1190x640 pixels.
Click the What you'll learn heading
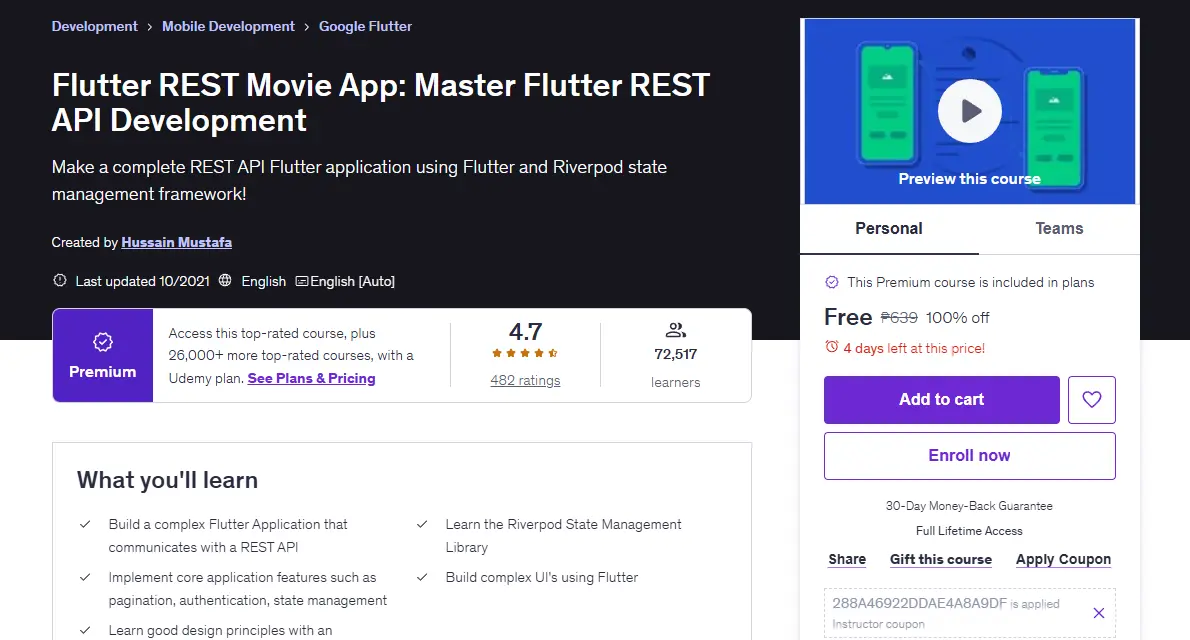pos(168,480)
